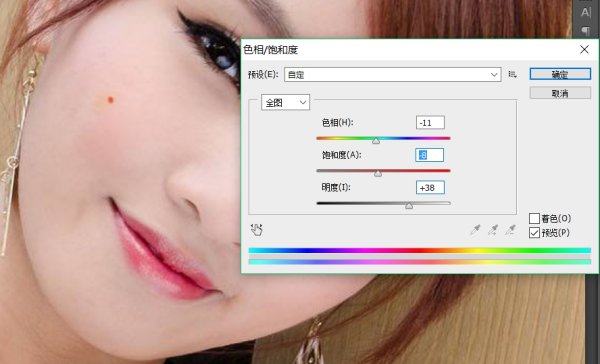Click the 色相/饱和度 dialog title

(271, 50)
